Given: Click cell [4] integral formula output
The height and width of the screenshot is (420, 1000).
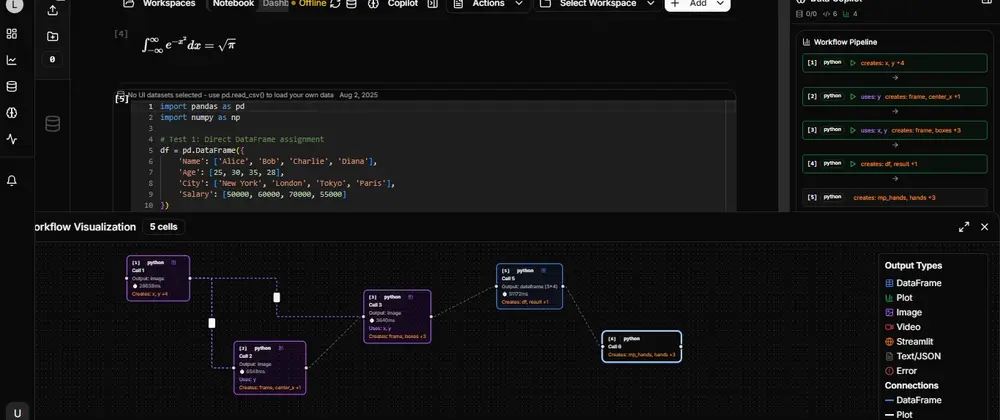Looking at the screenshot, I should [189, 45].
